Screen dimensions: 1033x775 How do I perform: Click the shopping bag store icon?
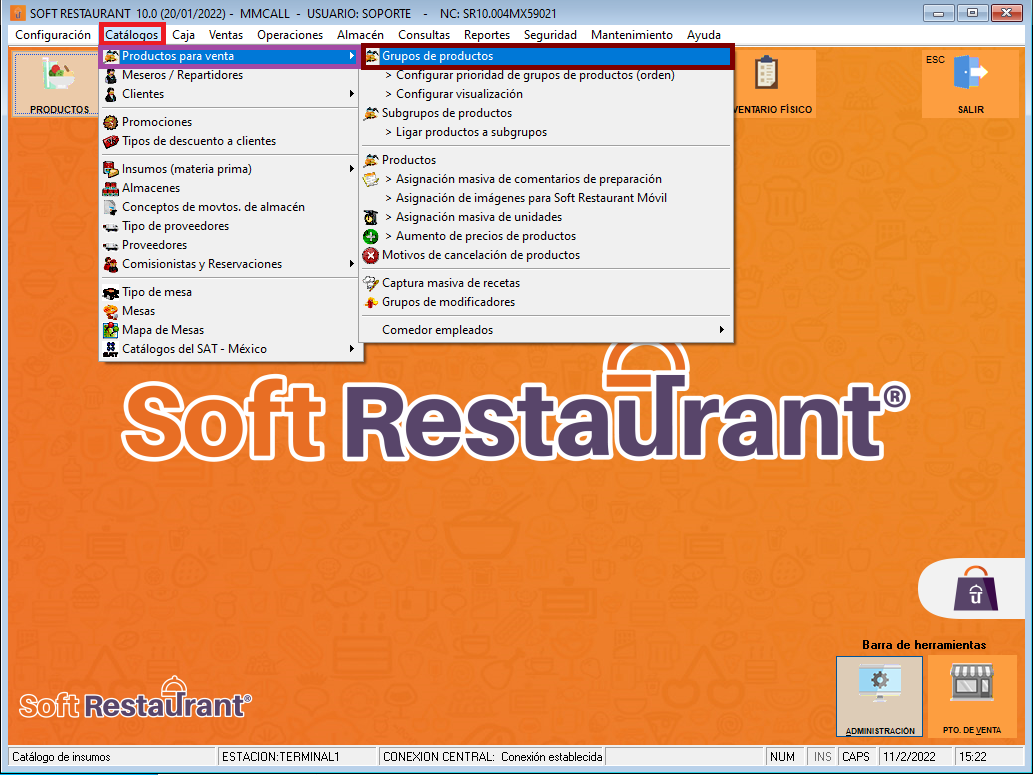(x=976, y=588)
